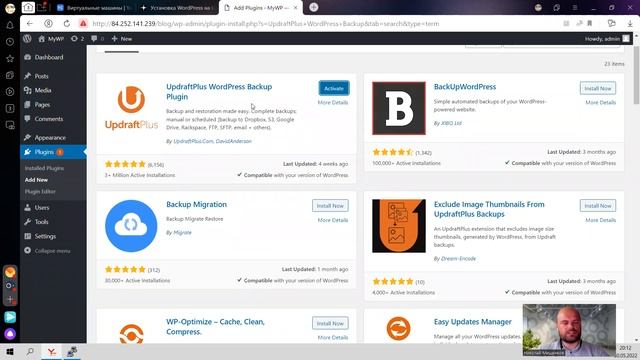Open favorites star icon in side panel

click(x=10, y=58)
